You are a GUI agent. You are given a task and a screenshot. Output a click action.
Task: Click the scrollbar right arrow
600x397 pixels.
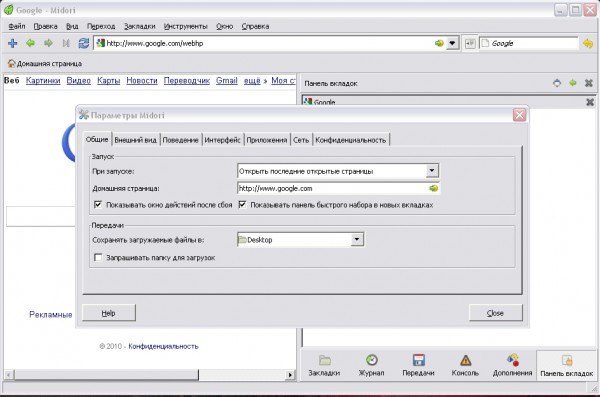pos(290,375)
